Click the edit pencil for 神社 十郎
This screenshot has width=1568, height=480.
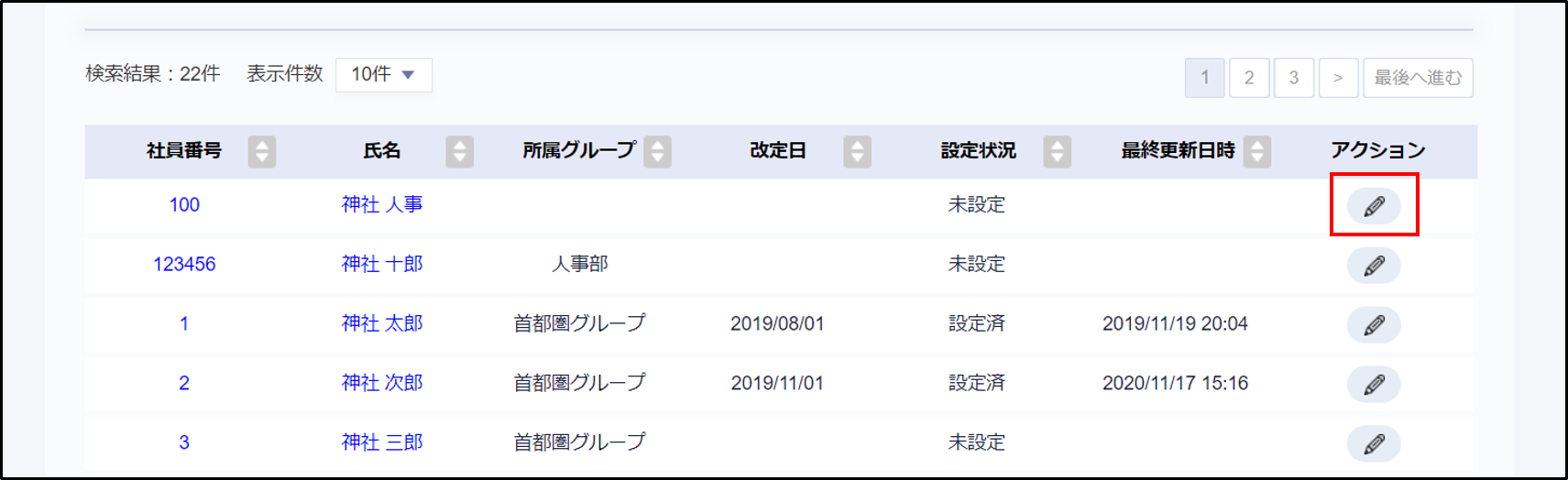click(x=1373, y=266)
